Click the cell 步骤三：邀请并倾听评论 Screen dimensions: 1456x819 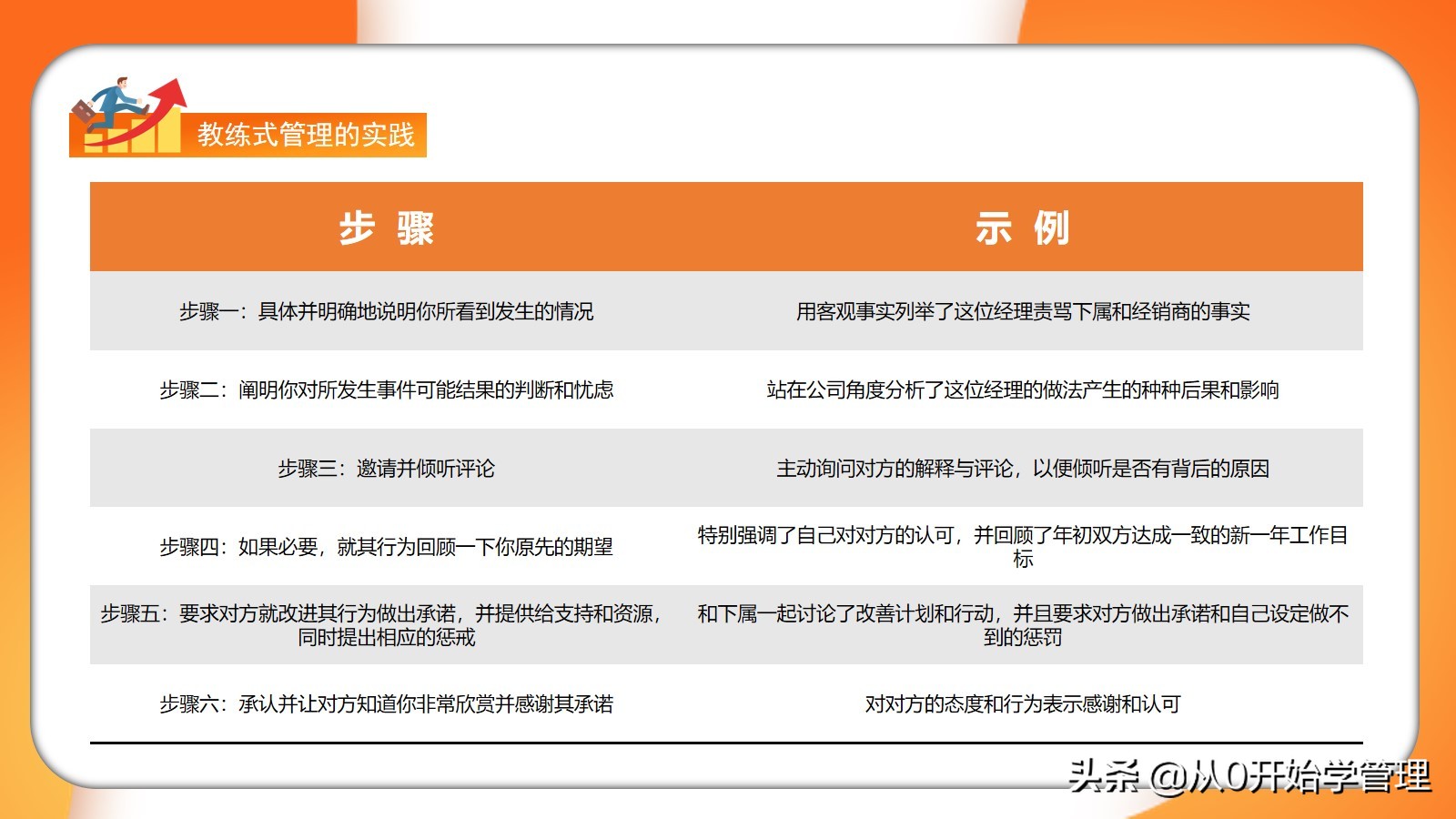(x=387, y=468)
